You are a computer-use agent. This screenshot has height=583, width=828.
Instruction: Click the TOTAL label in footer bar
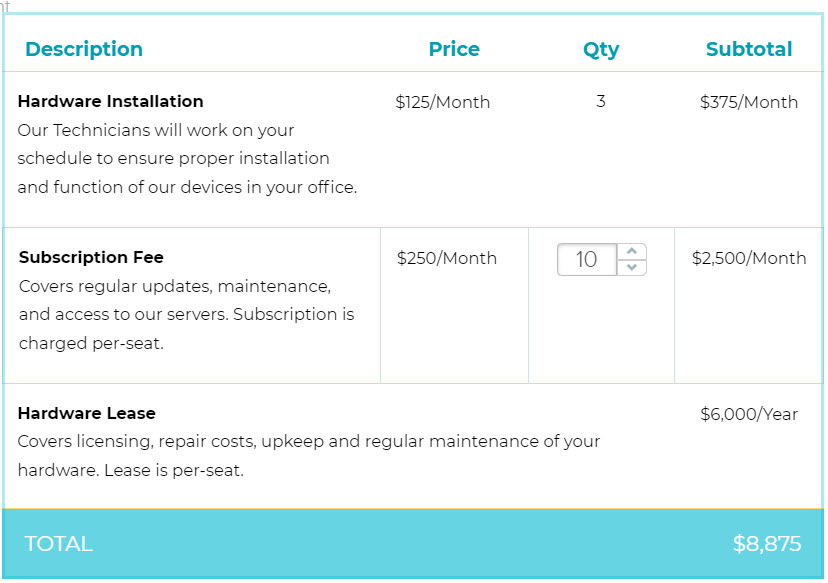click(59, 544)
